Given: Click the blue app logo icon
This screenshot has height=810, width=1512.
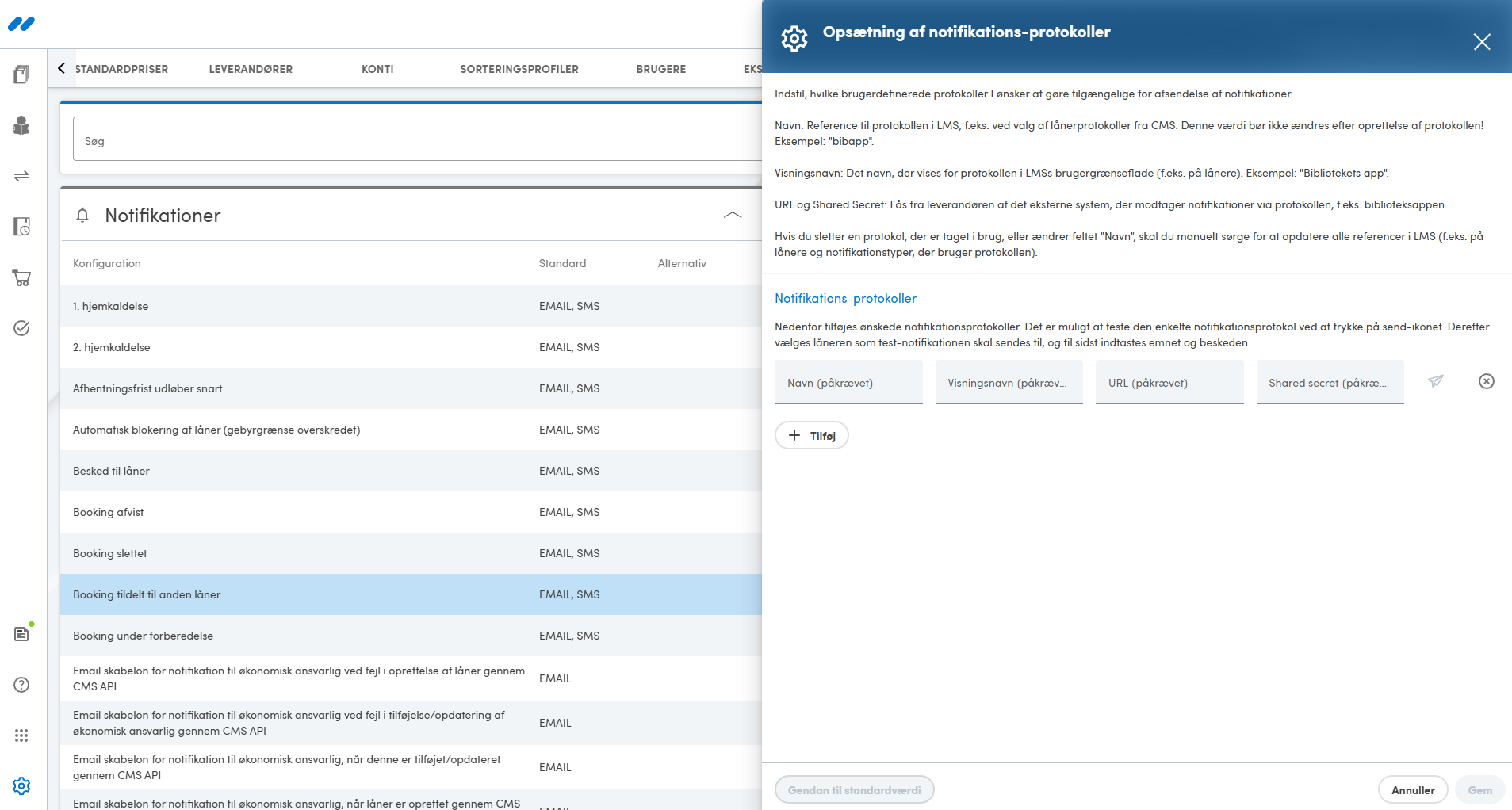Looking at the screenshot, I should click(21, 24).
